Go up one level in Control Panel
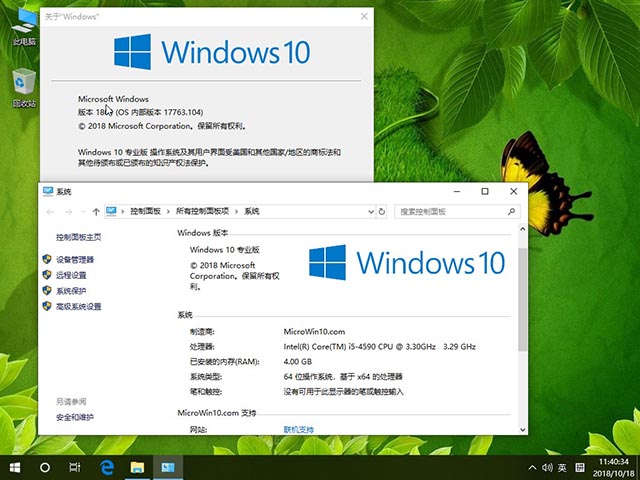Viewport: 640px width, 480px height. [x=96, y=211]
